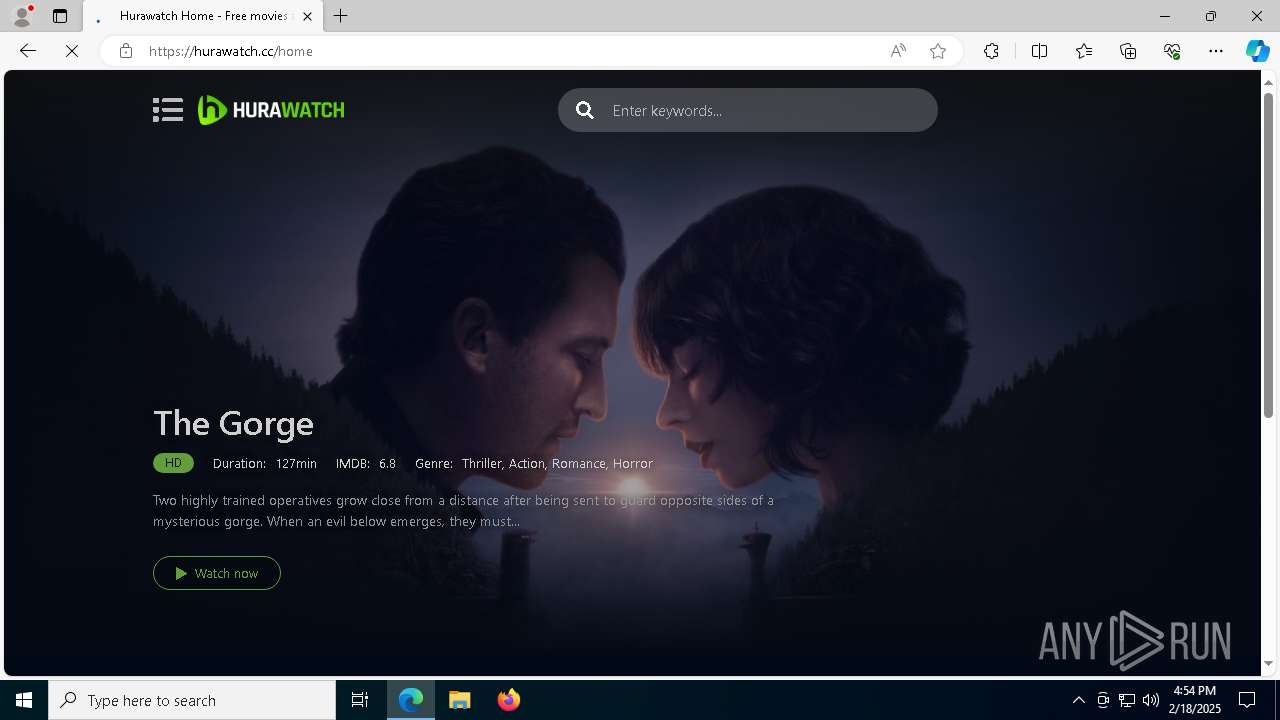Open a new browser tab
The width and height of the screenshot is (1280, 720).
click(x=341, y=16)
